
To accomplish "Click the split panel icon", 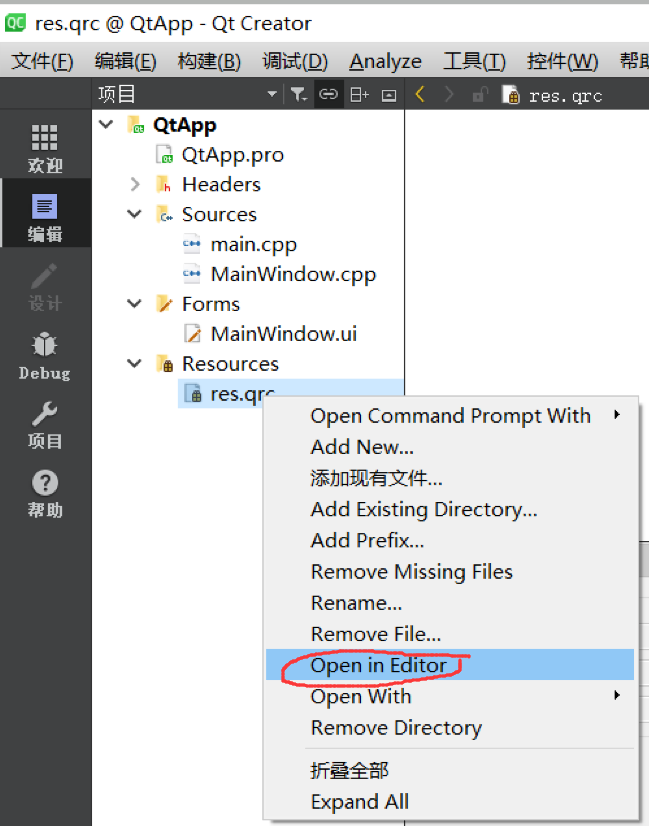I will click(359, 95).
